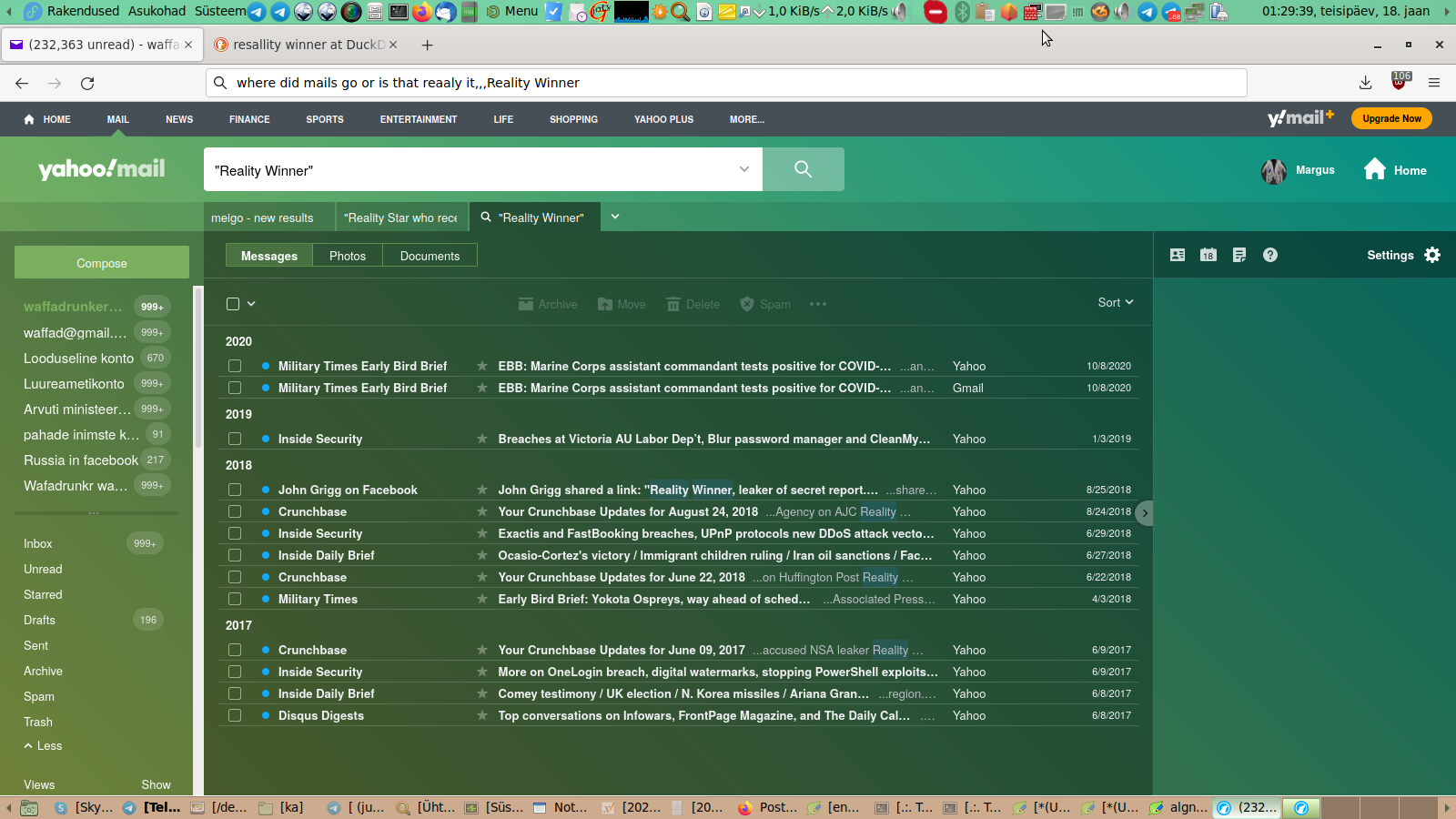This screenshot has height=819, width=1456.
Task: Open the browser hamburger menu
Action: [x=1434, y=83]
